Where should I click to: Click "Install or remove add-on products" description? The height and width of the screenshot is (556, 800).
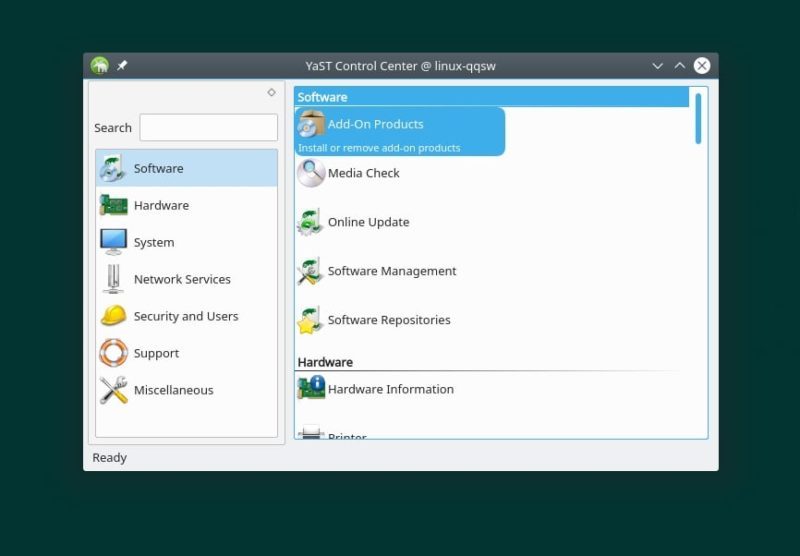(x=379, y=148)
